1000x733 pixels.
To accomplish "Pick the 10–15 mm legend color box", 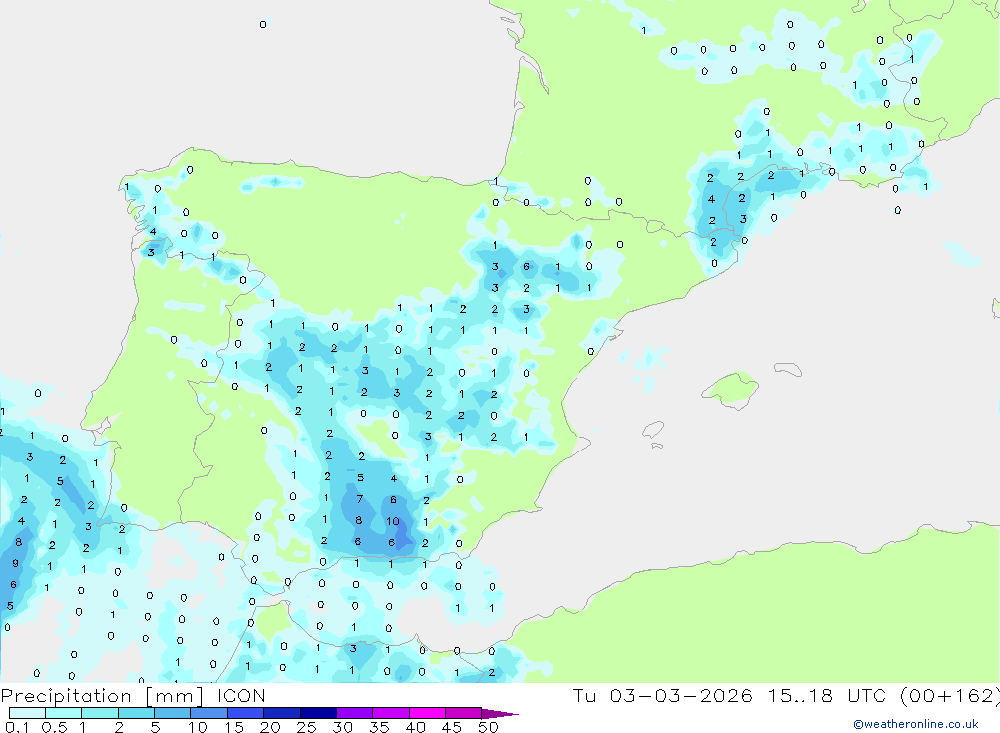I will [209, 713].
